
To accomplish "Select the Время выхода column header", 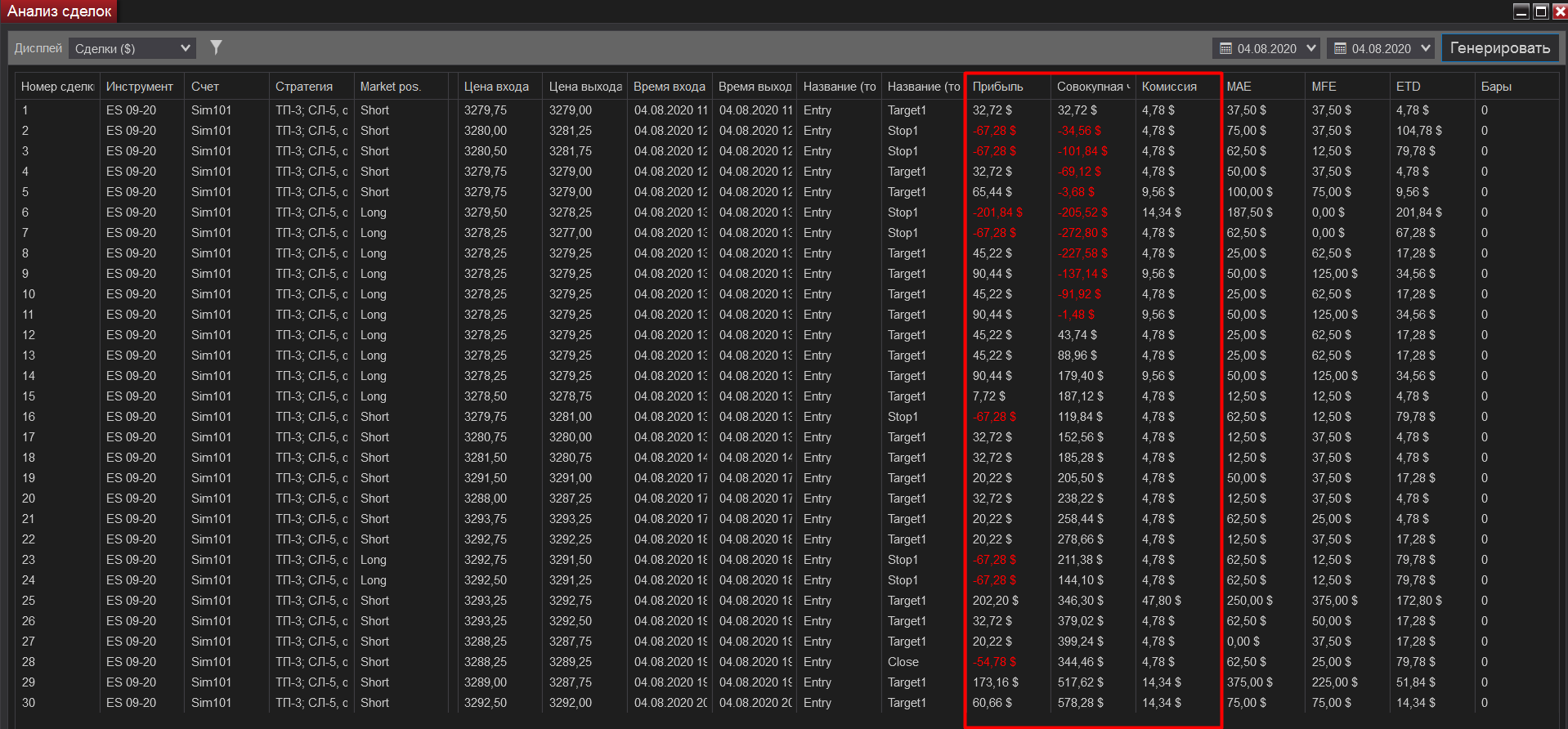I will 755,87.
